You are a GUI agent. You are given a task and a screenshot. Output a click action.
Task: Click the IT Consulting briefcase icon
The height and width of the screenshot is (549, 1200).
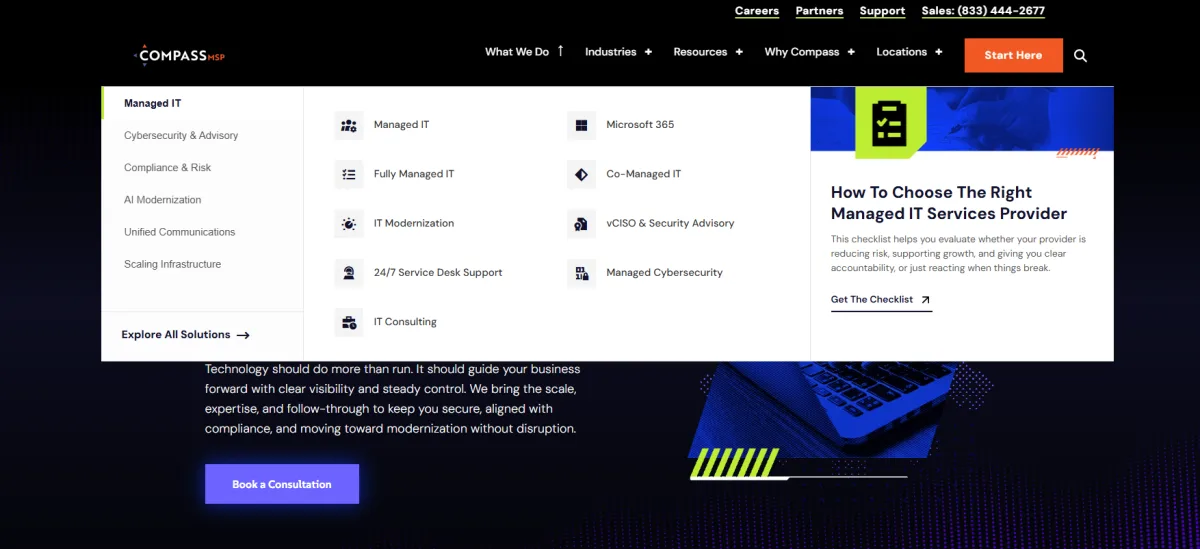(349, 322)
